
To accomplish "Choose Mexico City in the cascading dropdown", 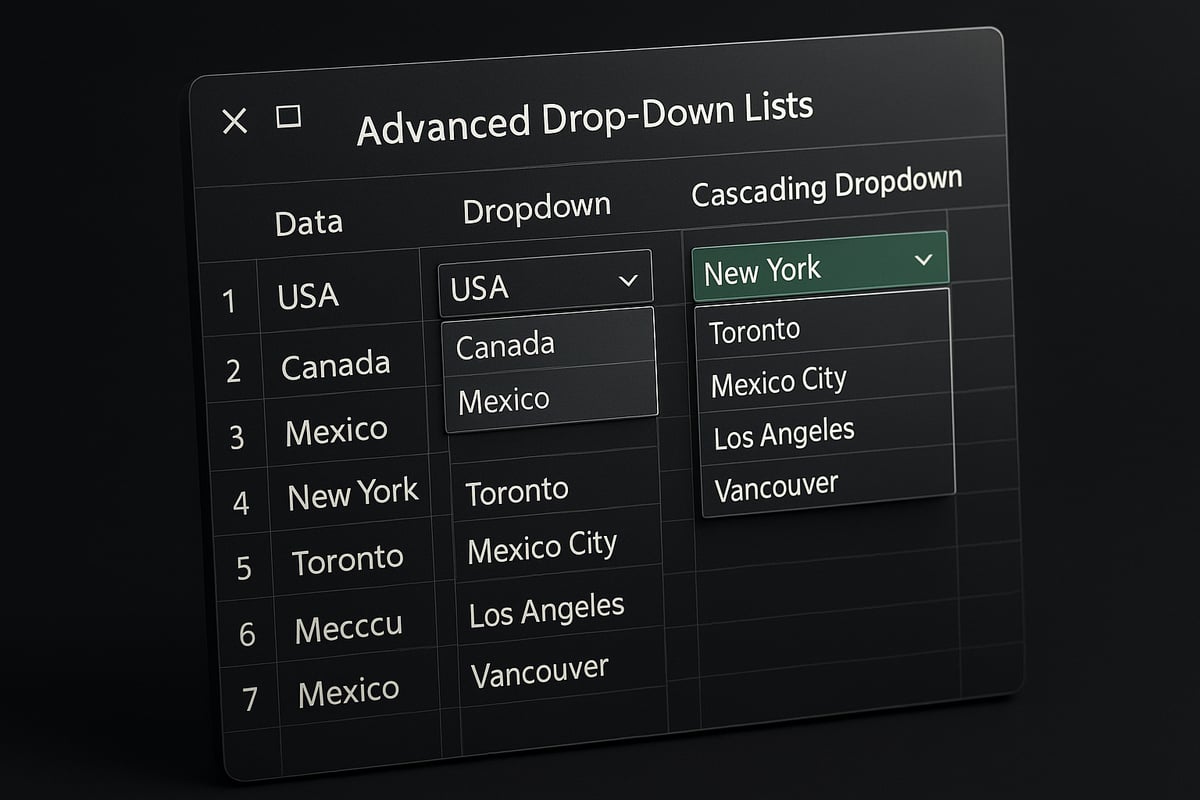I will pyautogui.click(x=778, y=379).
